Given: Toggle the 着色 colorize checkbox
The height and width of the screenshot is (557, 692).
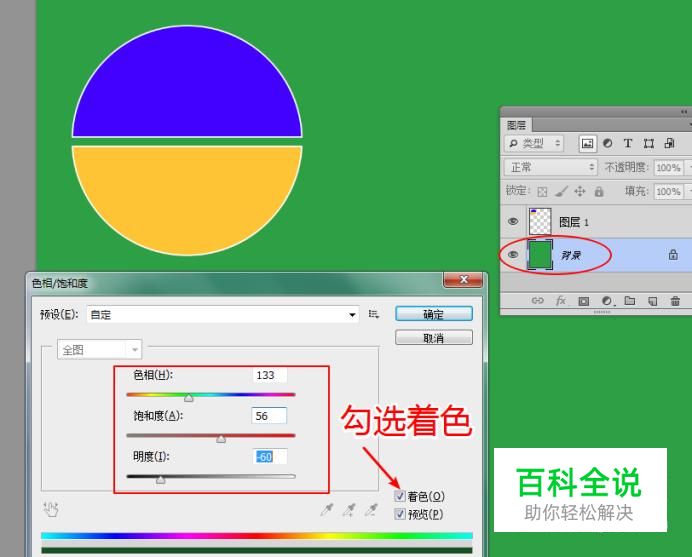Looking at the screenshot, I should (x=400, y=496).
